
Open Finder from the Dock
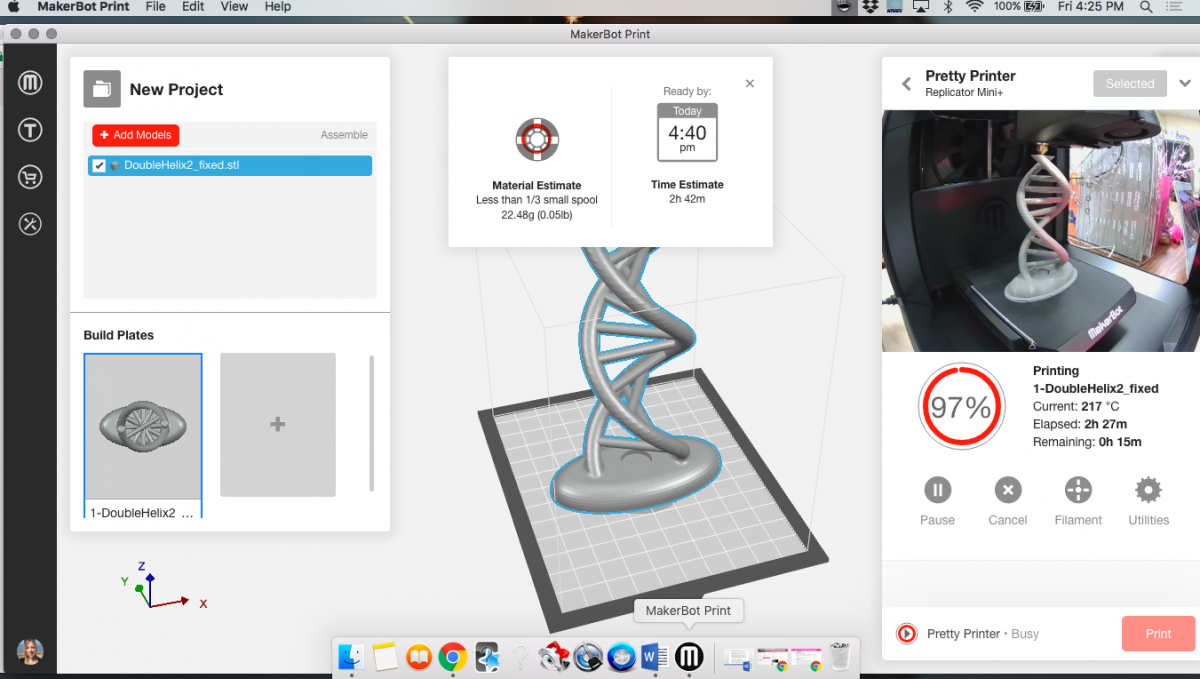click(351, 656)
